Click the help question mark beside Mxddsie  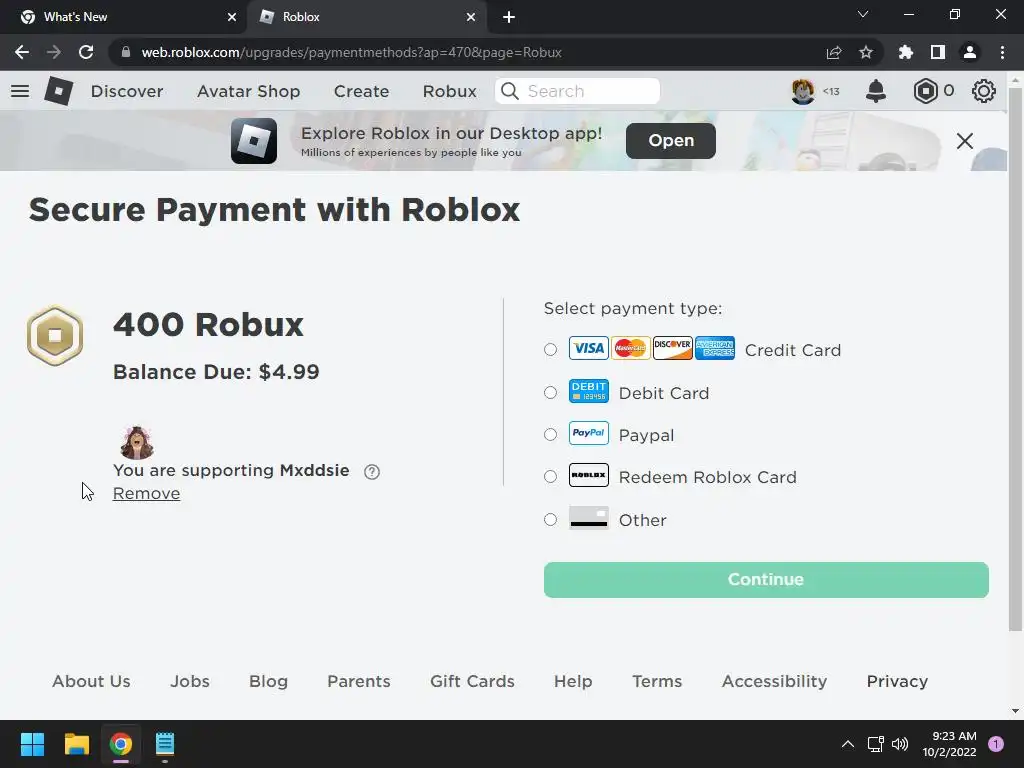372,472
